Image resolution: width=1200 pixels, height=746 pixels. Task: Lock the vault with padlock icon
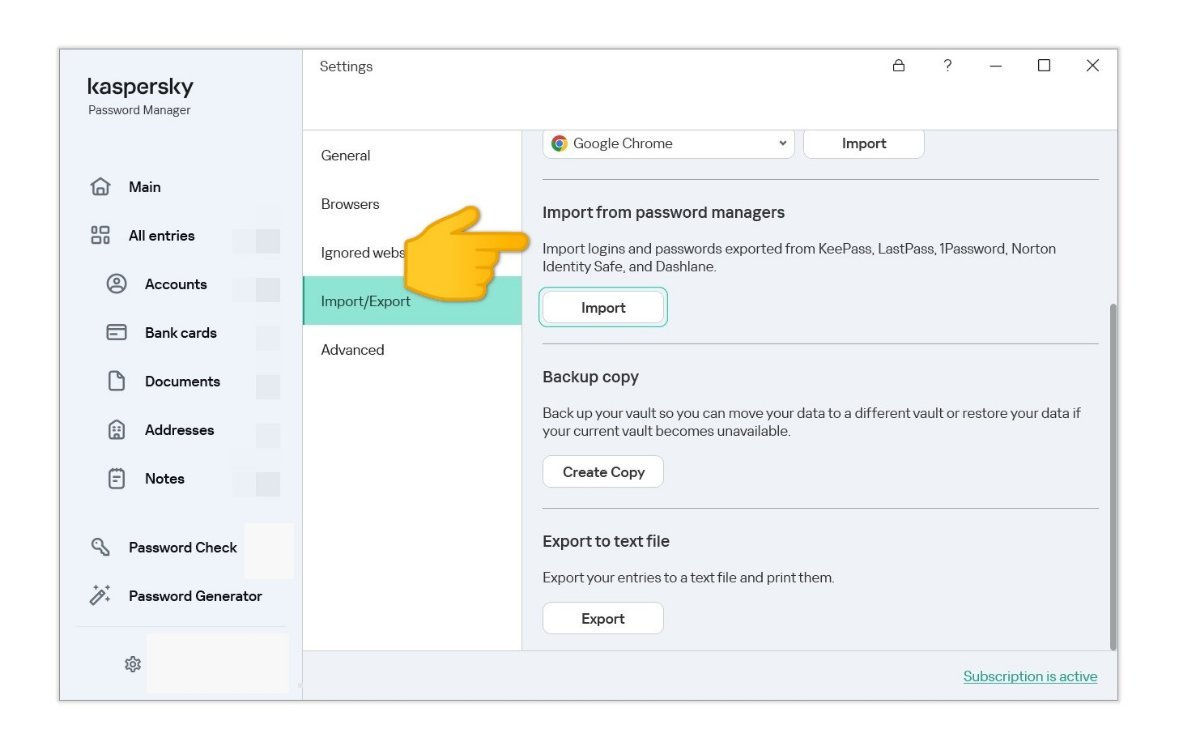coord(898,66)
